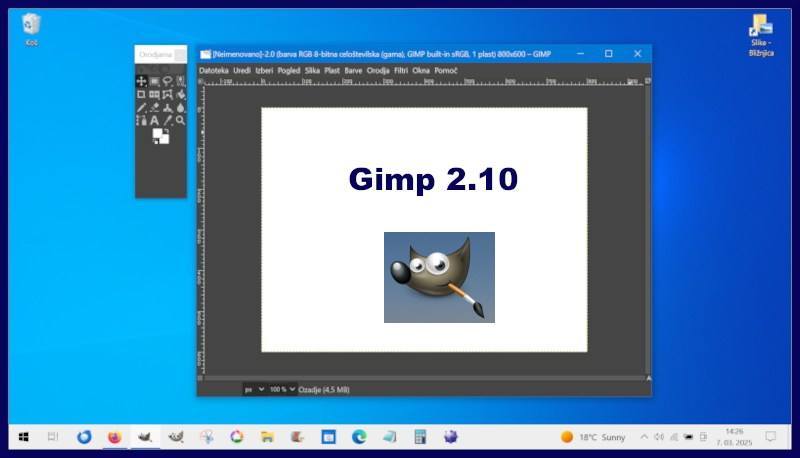Open the Datoteka menu
Screen dimensions: 800x458
click(x=214, y=70)
